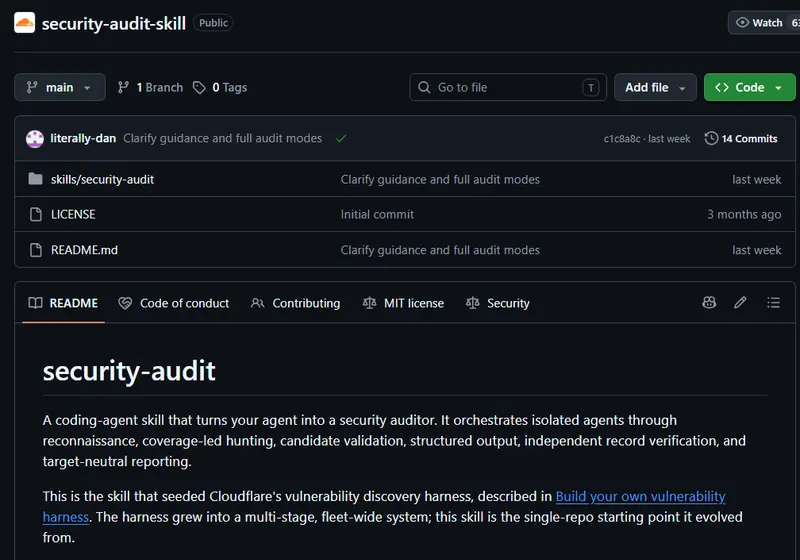Screen dimensions: 800x560
Task: Click the T keyboard shortcut hint
Action: 590,88
